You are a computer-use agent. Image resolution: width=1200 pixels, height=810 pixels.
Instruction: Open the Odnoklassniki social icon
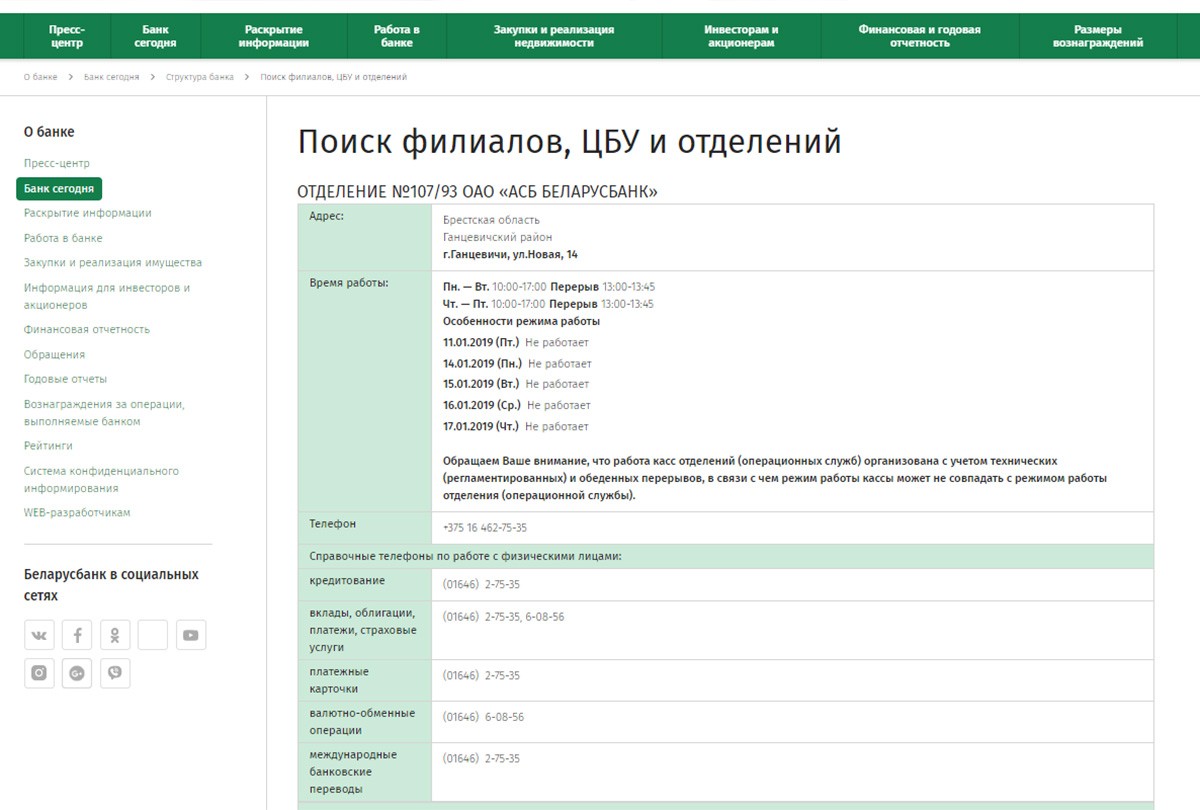[x=115, y=635]
